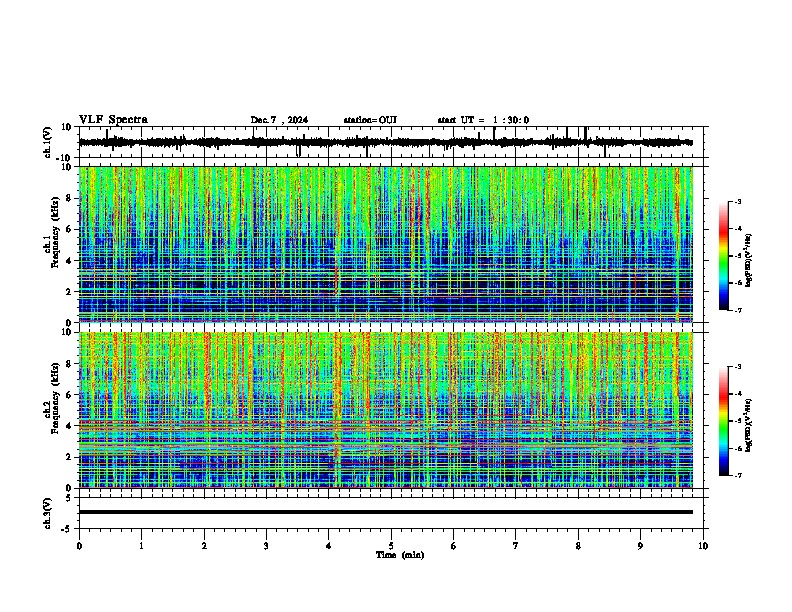Click the flat black ch.3 trace line
This screenshot has width=792, height=612.
386,512
